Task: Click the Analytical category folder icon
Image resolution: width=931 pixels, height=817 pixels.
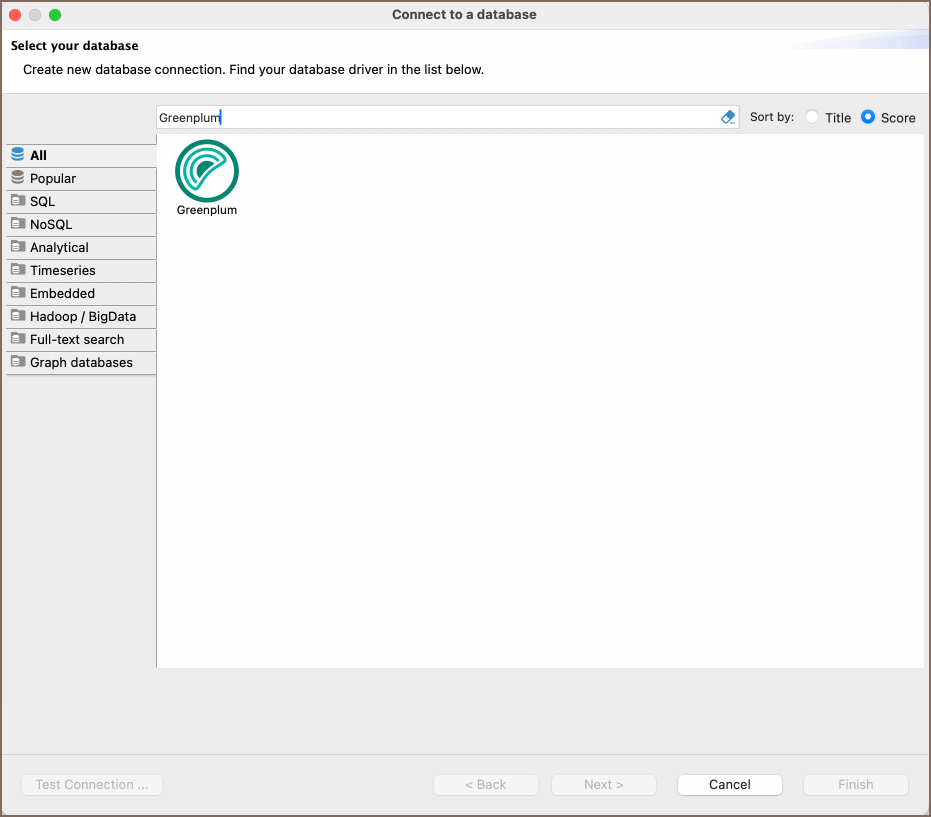Action: pyautogui.click(x=18, y=247)
